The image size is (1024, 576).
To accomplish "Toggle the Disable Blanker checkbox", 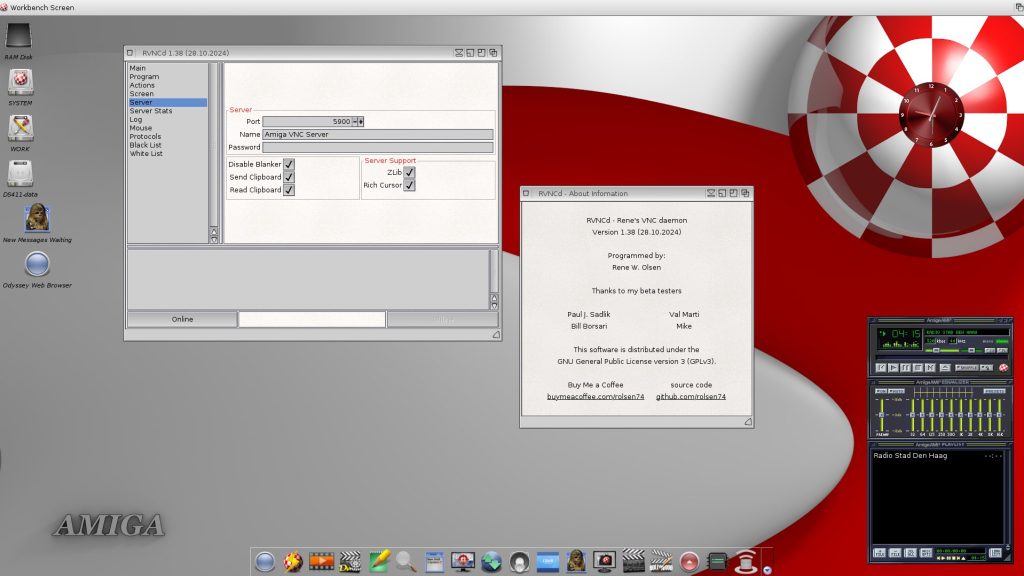I will click(289, 164).
